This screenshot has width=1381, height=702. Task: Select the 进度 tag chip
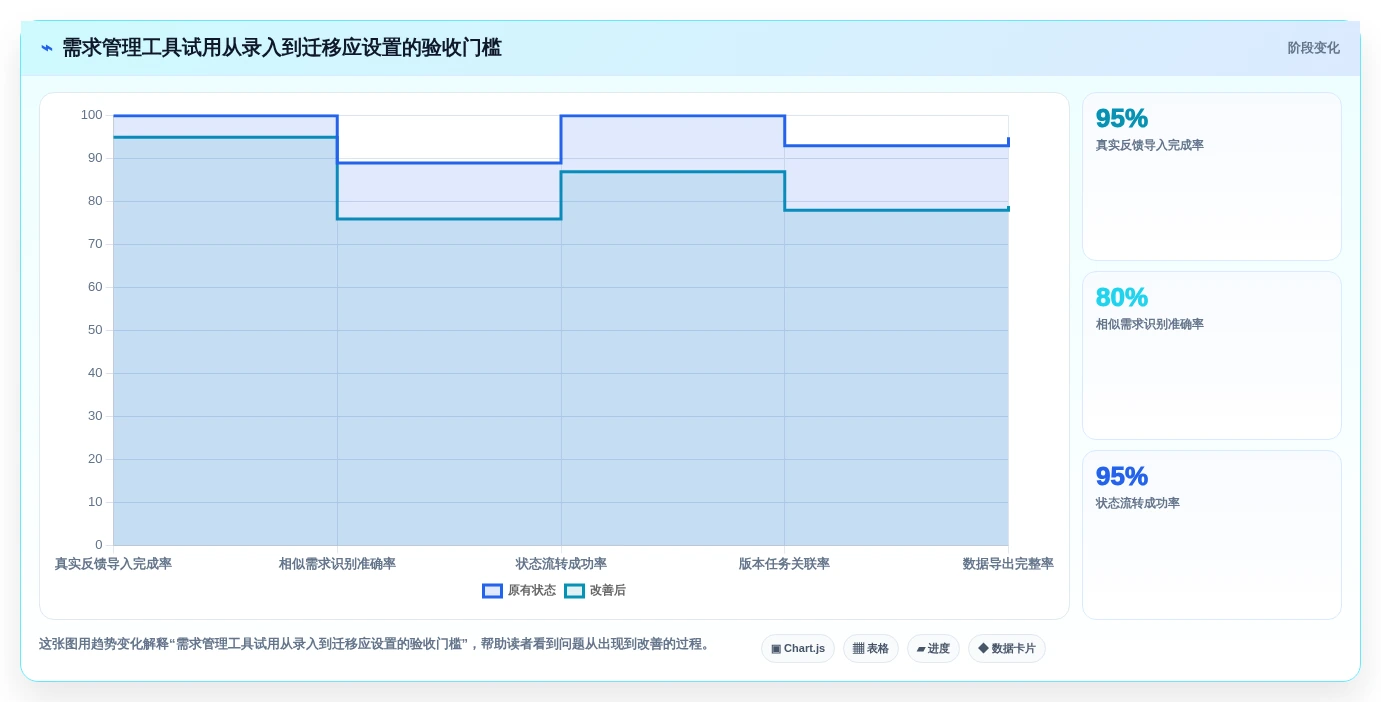coord(933,649)
